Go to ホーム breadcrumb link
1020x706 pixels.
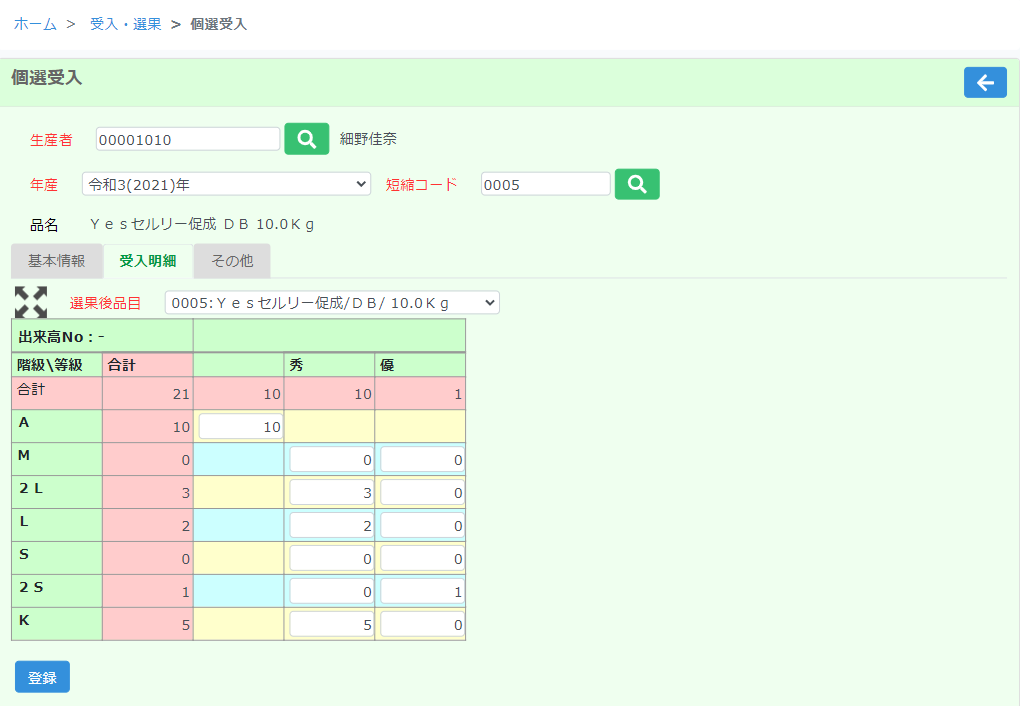click(x=35, y=24)
